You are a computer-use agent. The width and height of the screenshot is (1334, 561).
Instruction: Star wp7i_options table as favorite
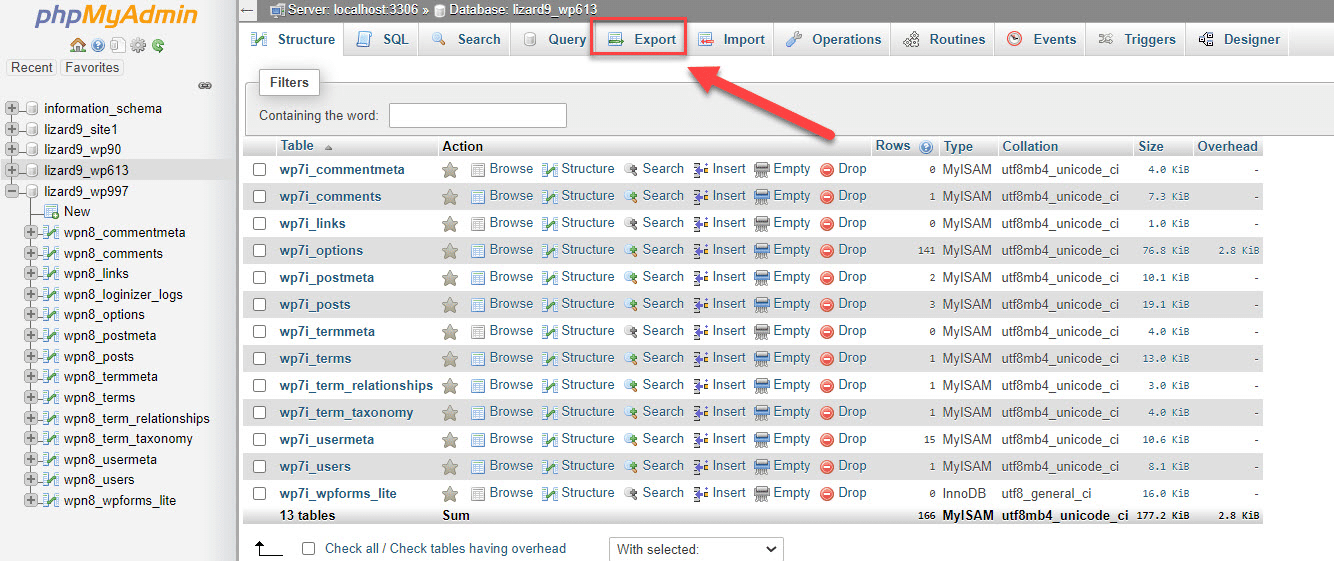coord(450,251)
